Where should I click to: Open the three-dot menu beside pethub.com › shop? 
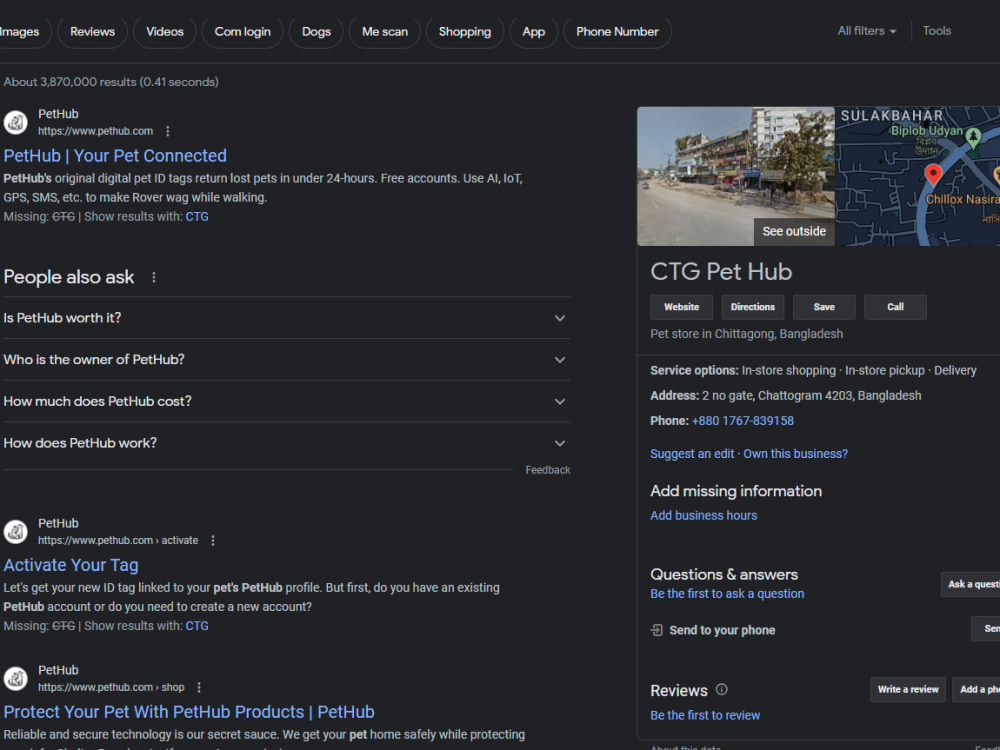point(199,688)
